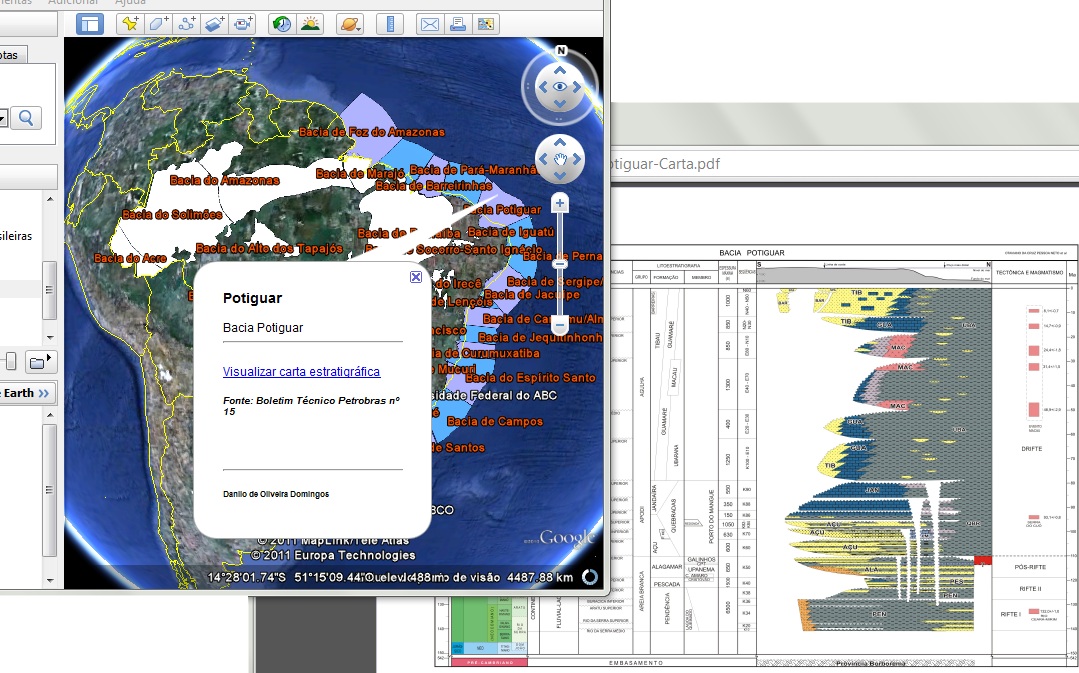Viewport: 1079px width, 673px height.
Task: Click the sidebar opacity slider handle
Action: tap(10, 361)
